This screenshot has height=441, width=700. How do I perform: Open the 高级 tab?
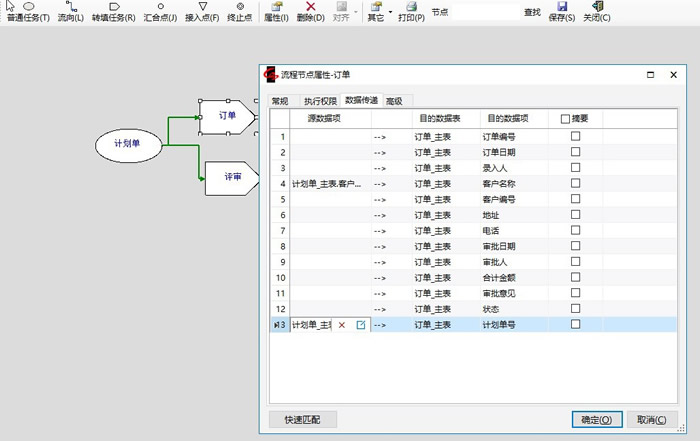coord(394,101)
